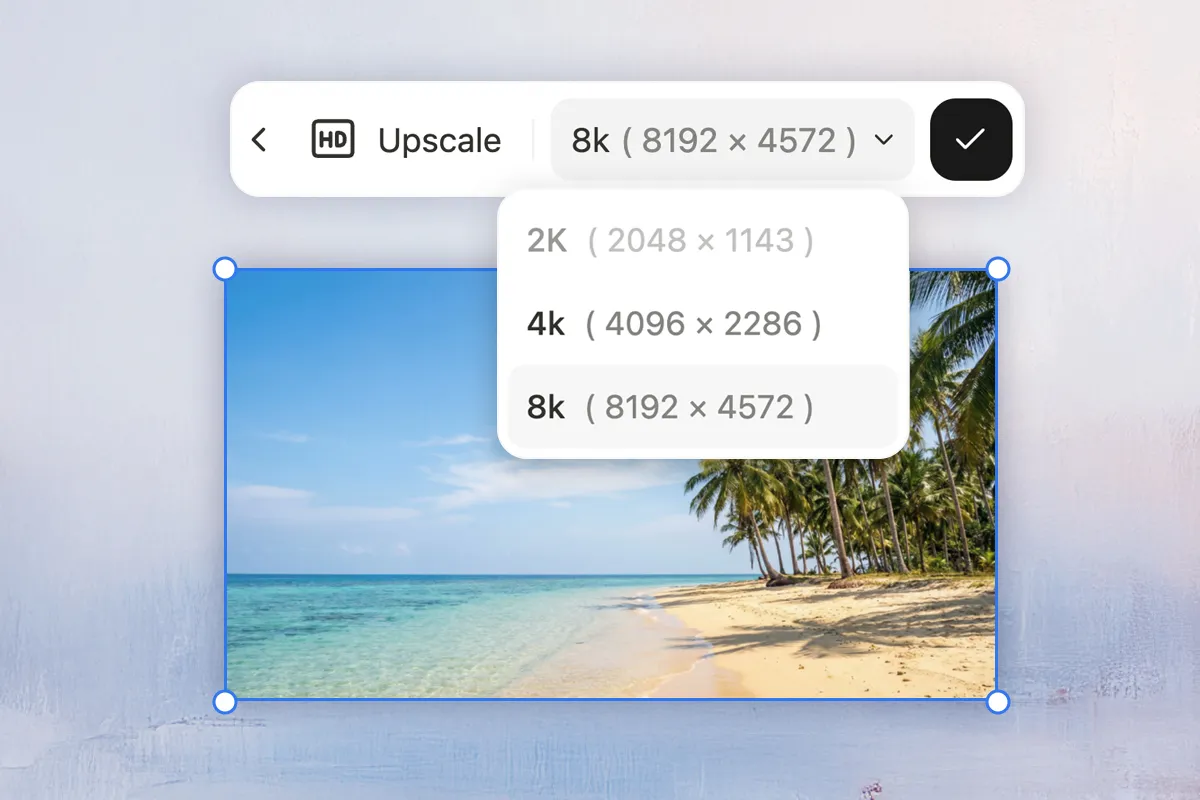Image resolution: width=1200 pixels, height=800 pixels.
Task: Open the 8k resolution dropdown
Action: pos(714,141)
